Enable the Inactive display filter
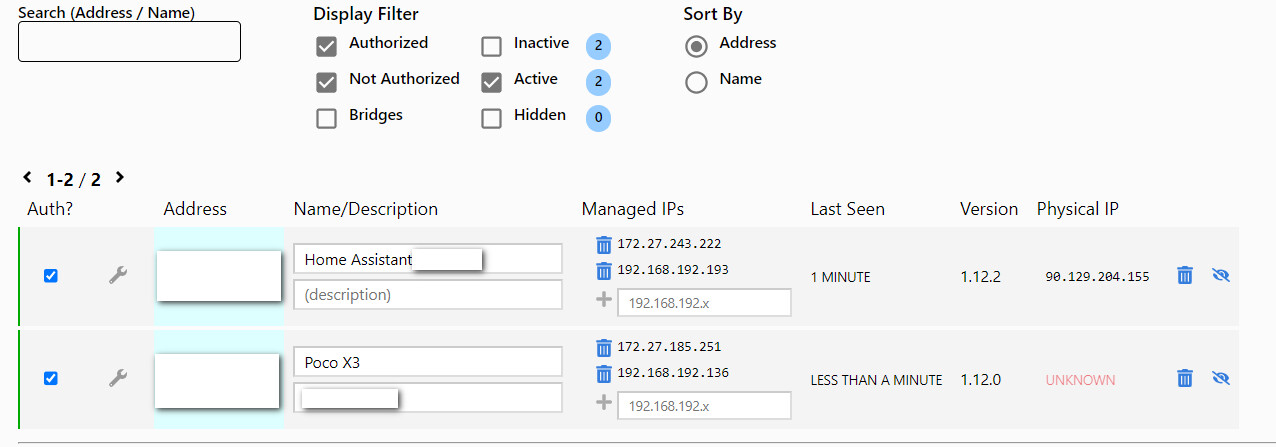 coord(491,46)
